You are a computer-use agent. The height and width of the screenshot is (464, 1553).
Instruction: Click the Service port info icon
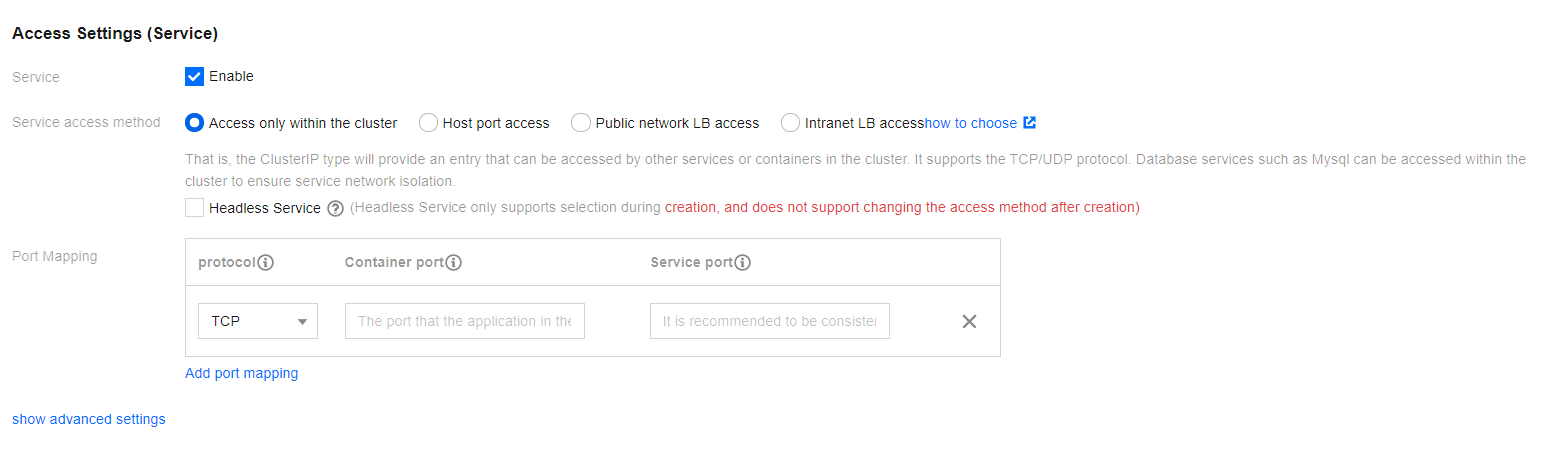[x=742, y=263]
